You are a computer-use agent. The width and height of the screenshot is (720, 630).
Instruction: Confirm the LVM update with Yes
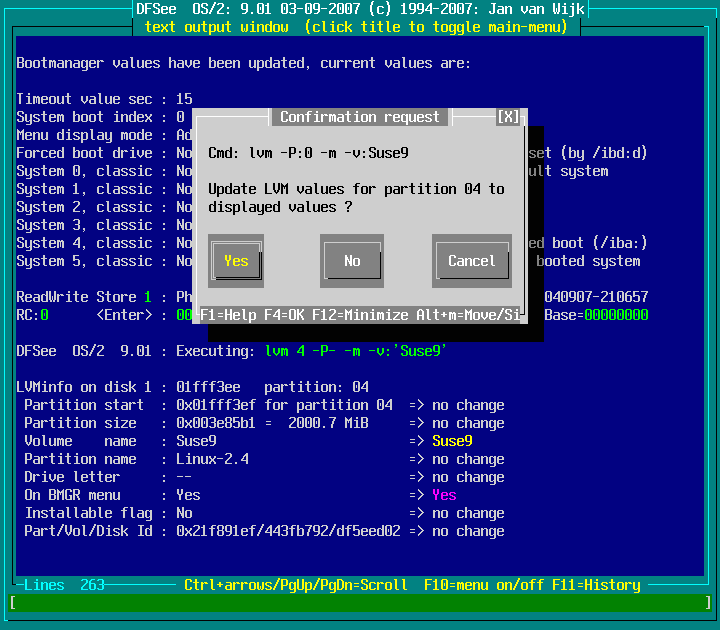tap(236, 261)
